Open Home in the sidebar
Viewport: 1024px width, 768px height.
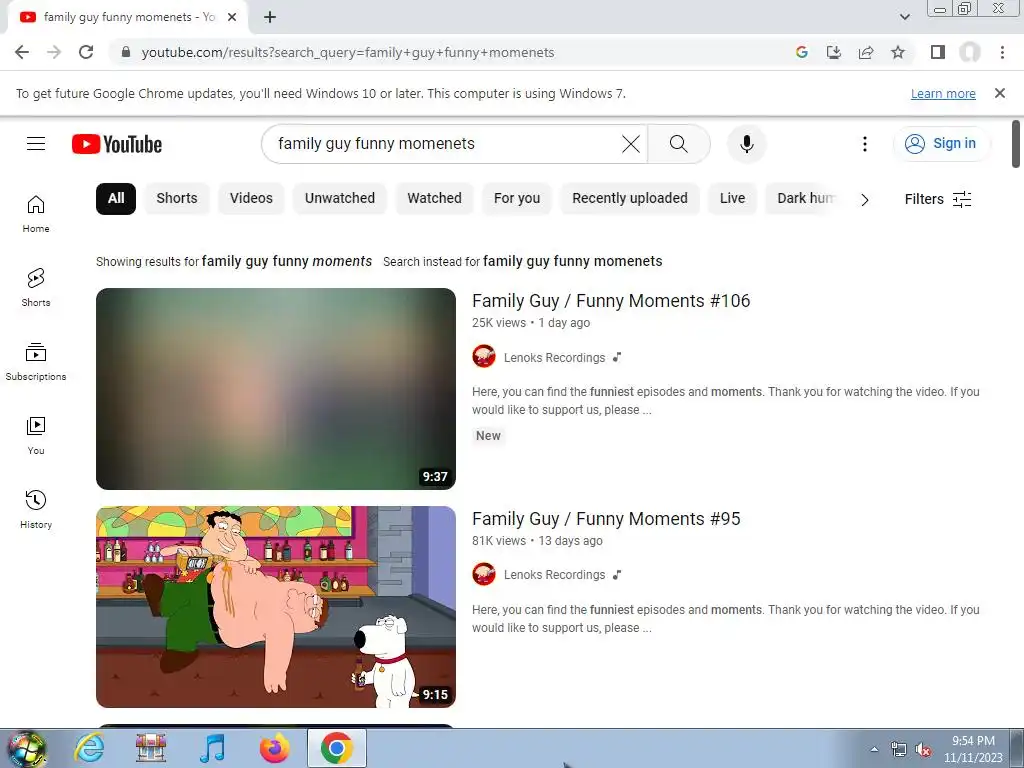pos(36,214)
